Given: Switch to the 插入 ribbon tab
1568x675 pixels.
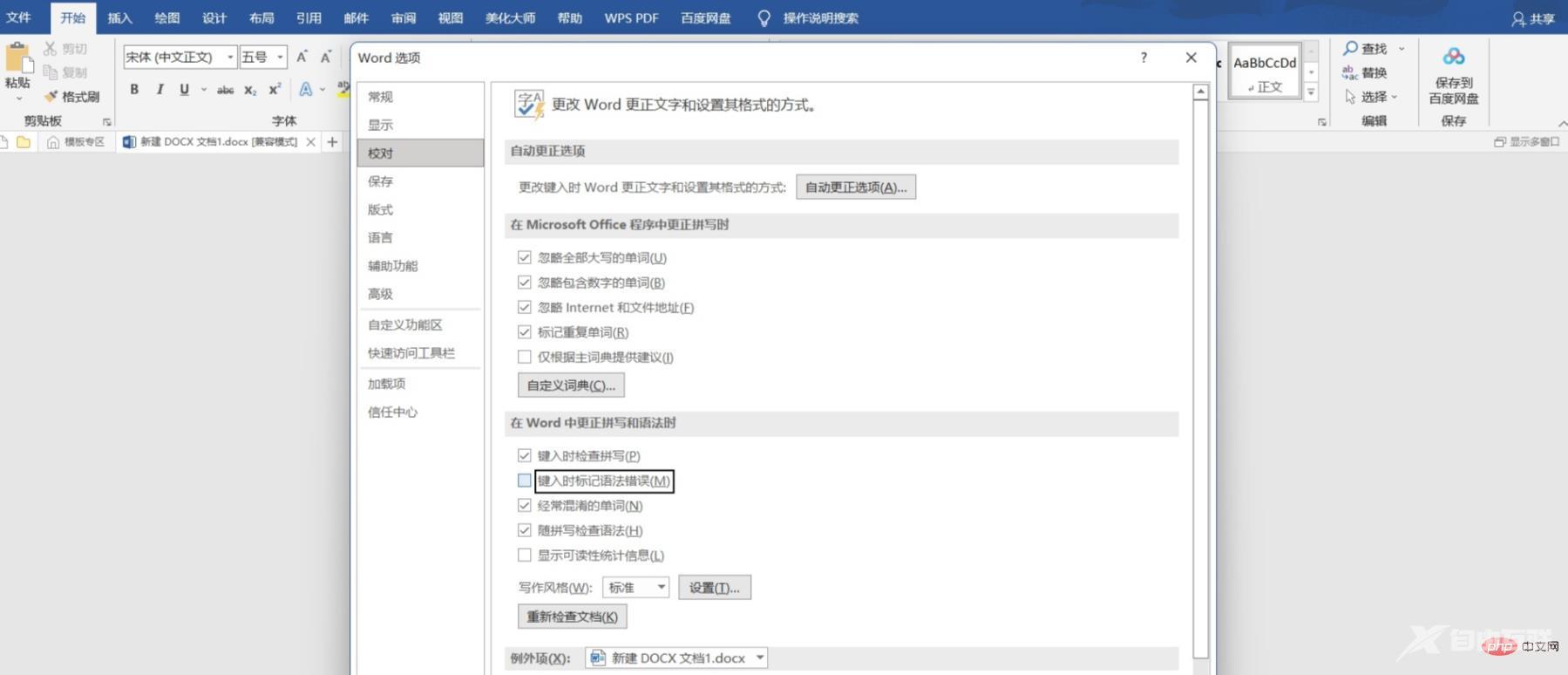Looking at the screenshot, I should tap(119, 17).
